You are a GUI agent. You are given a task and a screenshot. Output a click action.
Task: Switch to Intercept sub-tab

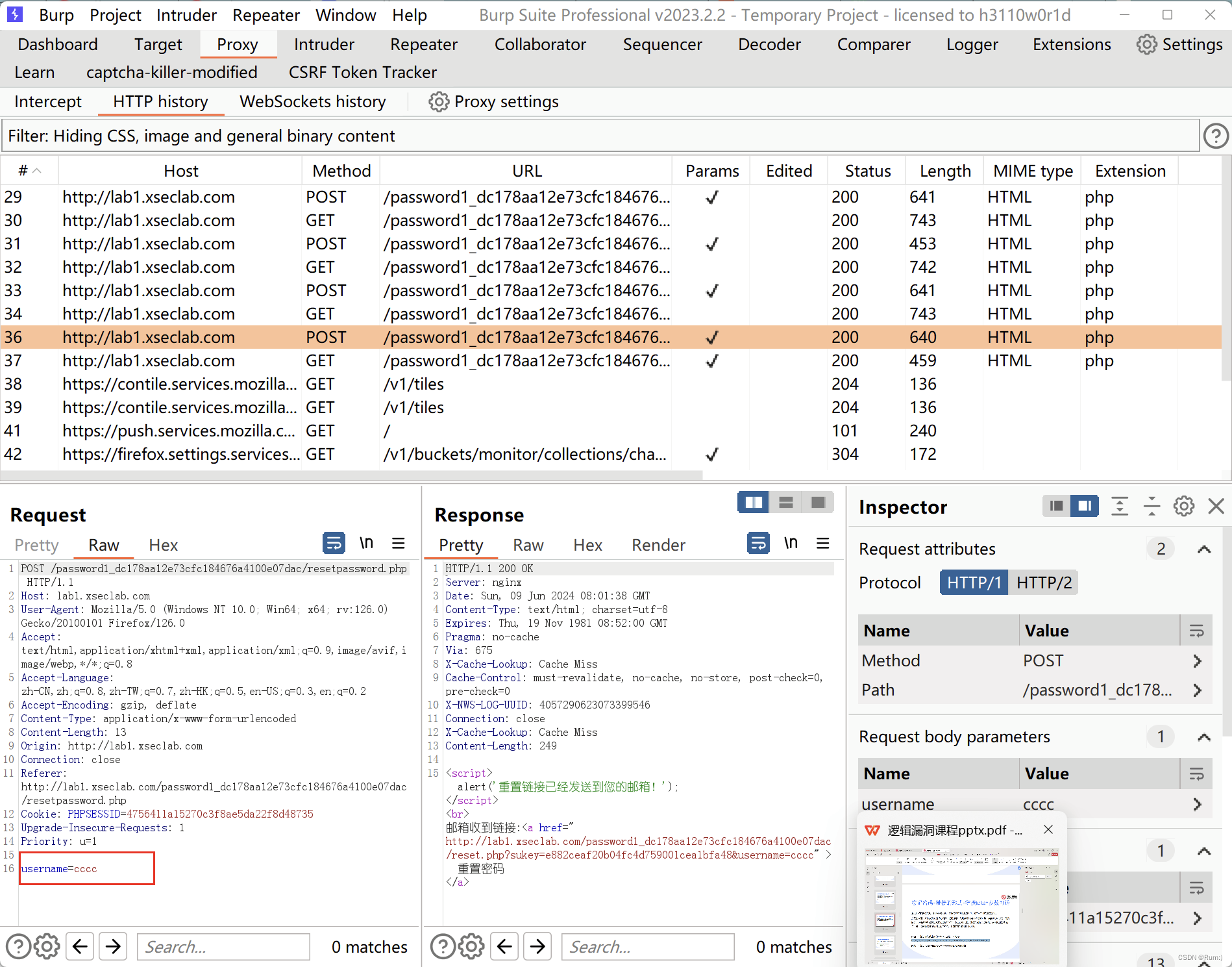pos(48,102)
